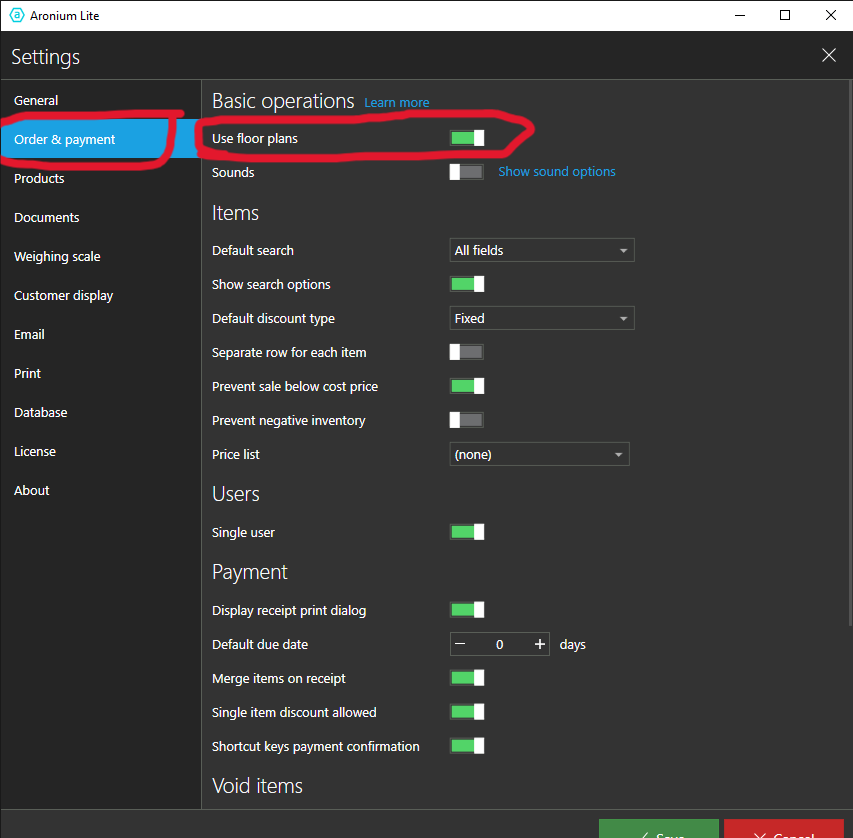Expand the Default discount type dropdown
The height and width of the screenshot is (838, 853).
pyautogui.click(x=541, y=318)
